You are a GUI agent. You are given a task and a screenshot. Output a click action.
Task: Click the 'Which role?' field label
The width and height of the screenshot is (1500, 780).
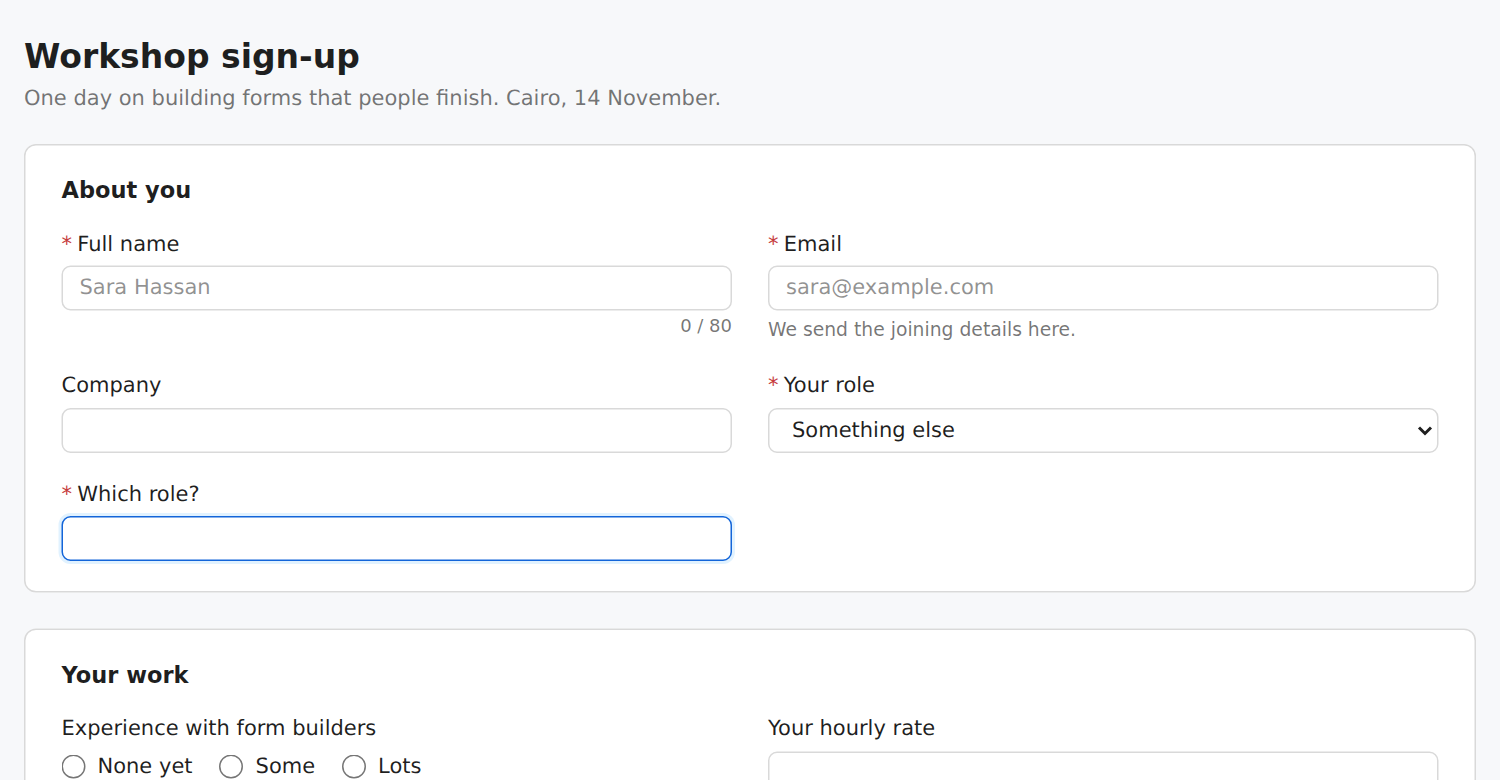[x=138, y=494]
